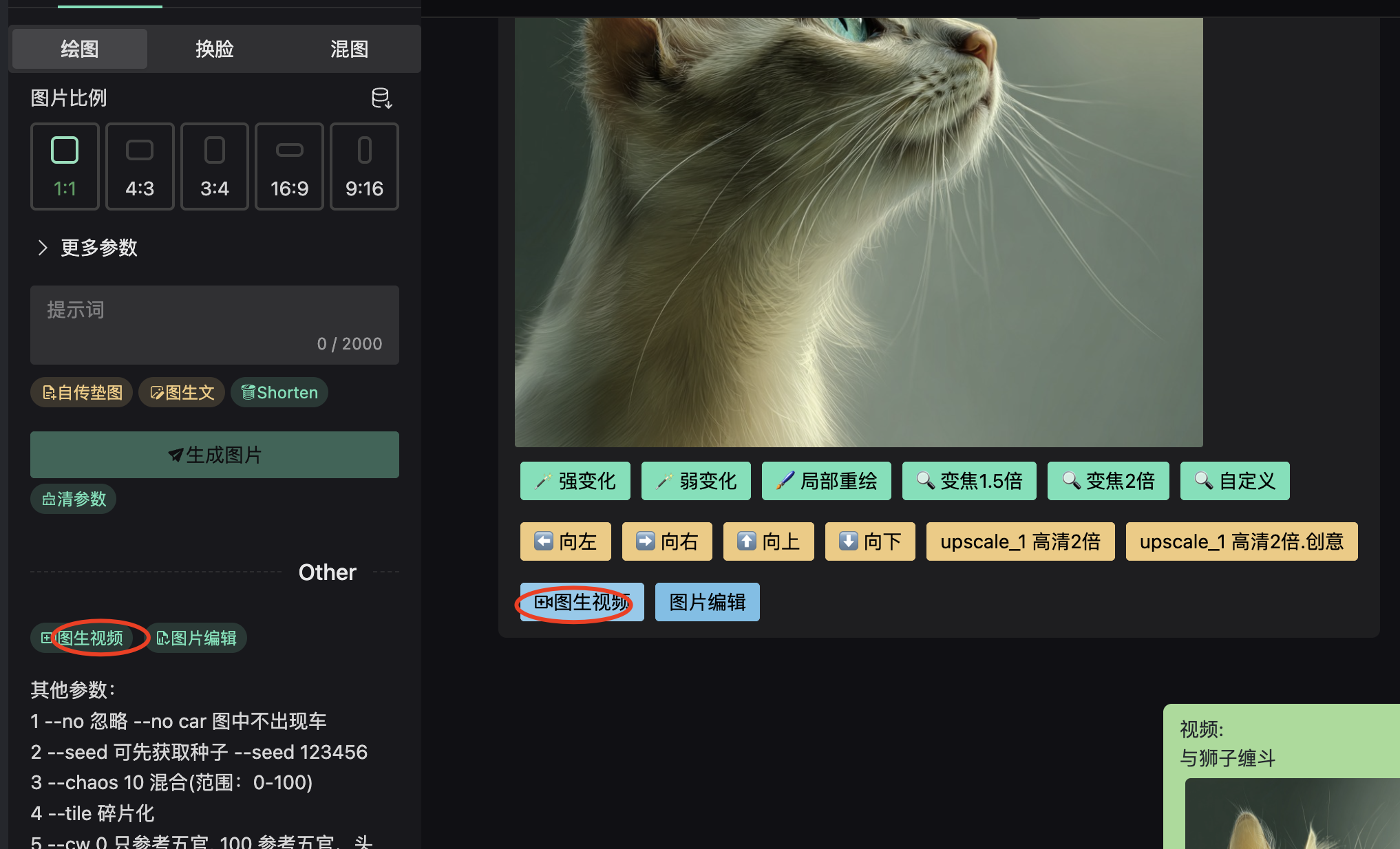This screenshot has width=1400, height=849.
Task: Pan image with 向左 arrow button
Action: 565,541
